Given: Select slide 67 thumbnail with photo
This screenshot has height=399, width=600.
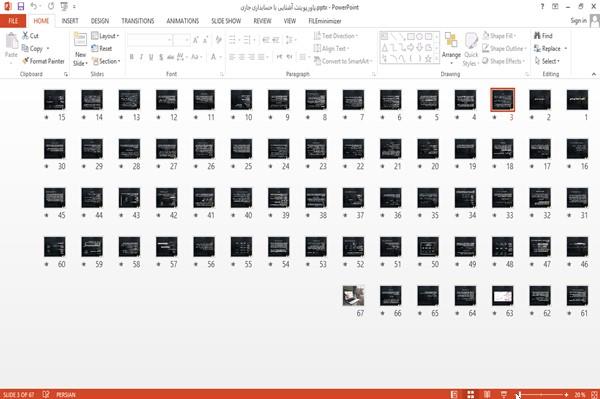Looking at the screenshot, I should click(x=353, y=296).
